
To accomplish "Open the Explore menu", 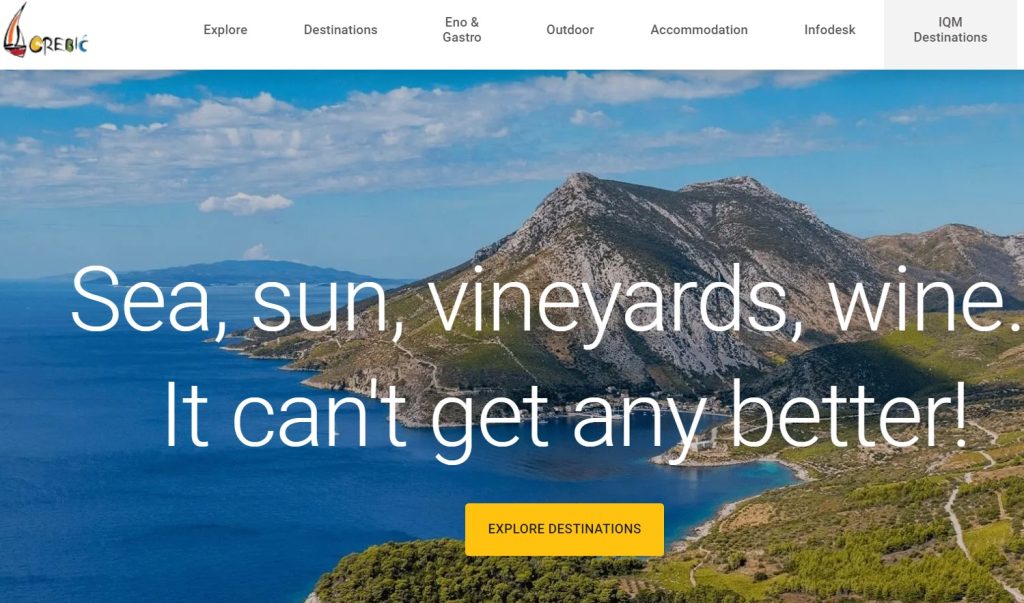I will [x=225, y=30].
